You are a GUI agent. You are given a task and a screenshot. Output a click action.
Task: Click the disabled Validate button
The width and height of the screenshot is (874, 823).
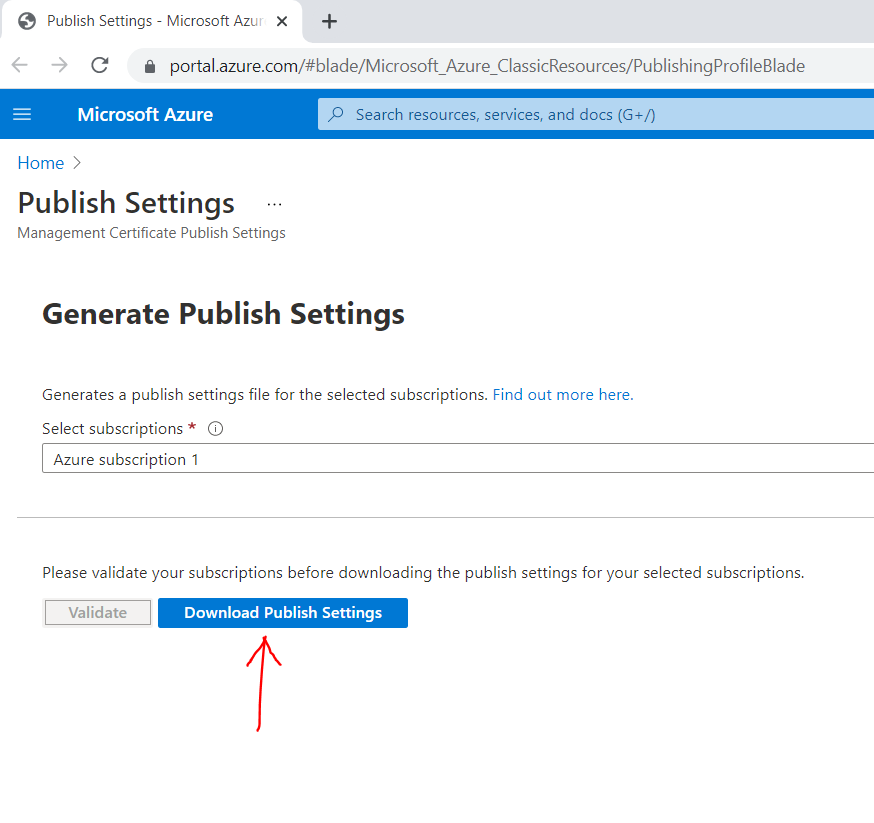click(98, 612)
